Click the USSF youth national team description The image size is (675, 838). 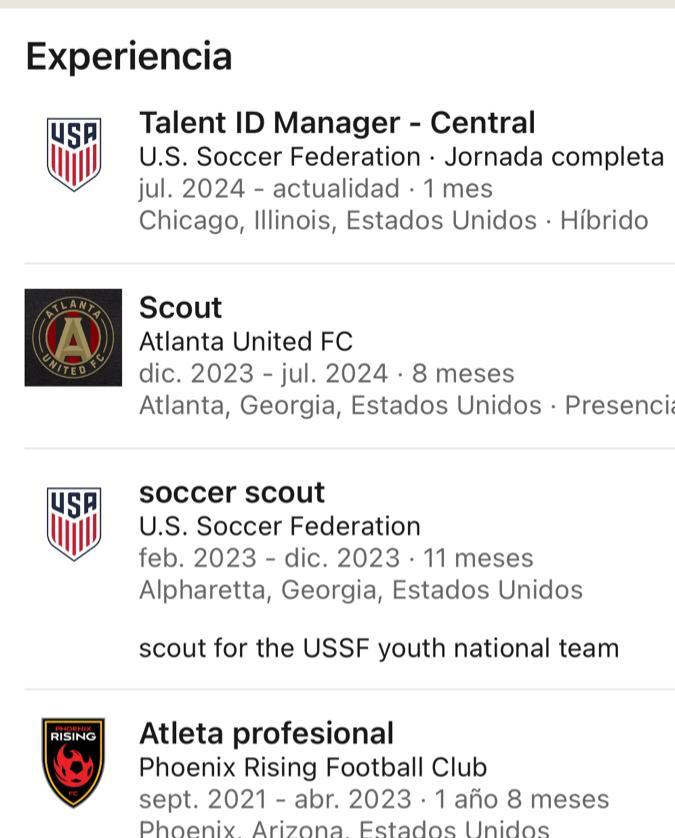pos(378,648)
